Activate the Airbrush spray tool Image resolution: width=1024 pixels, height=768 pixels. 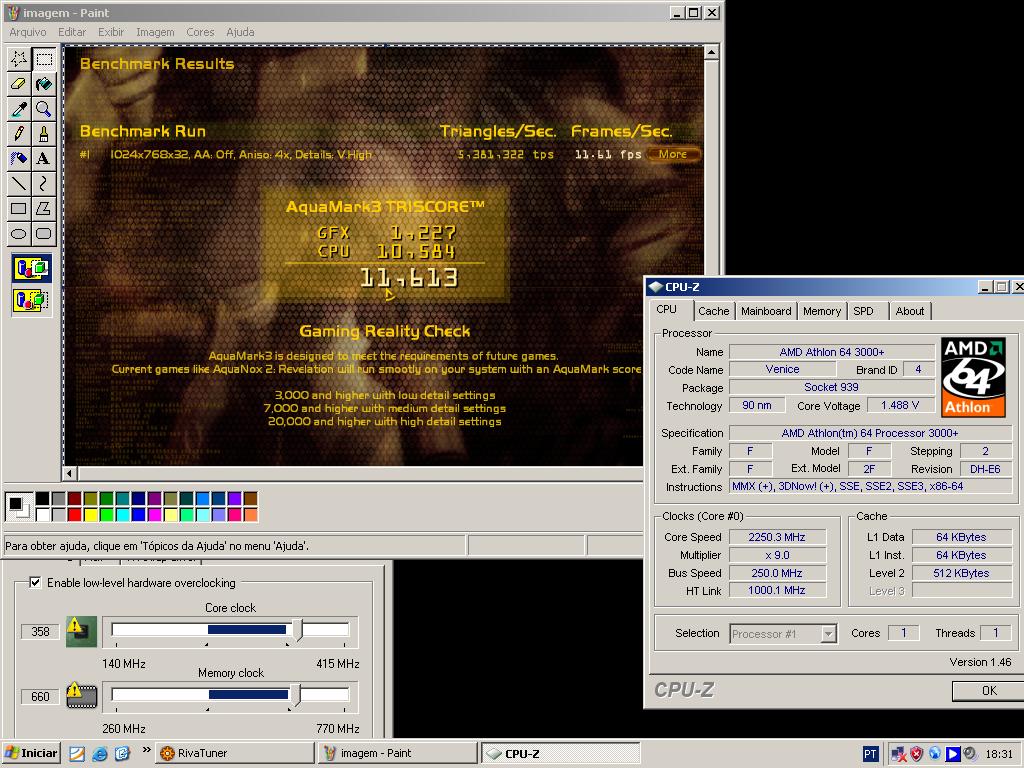[x=19, y=159]
